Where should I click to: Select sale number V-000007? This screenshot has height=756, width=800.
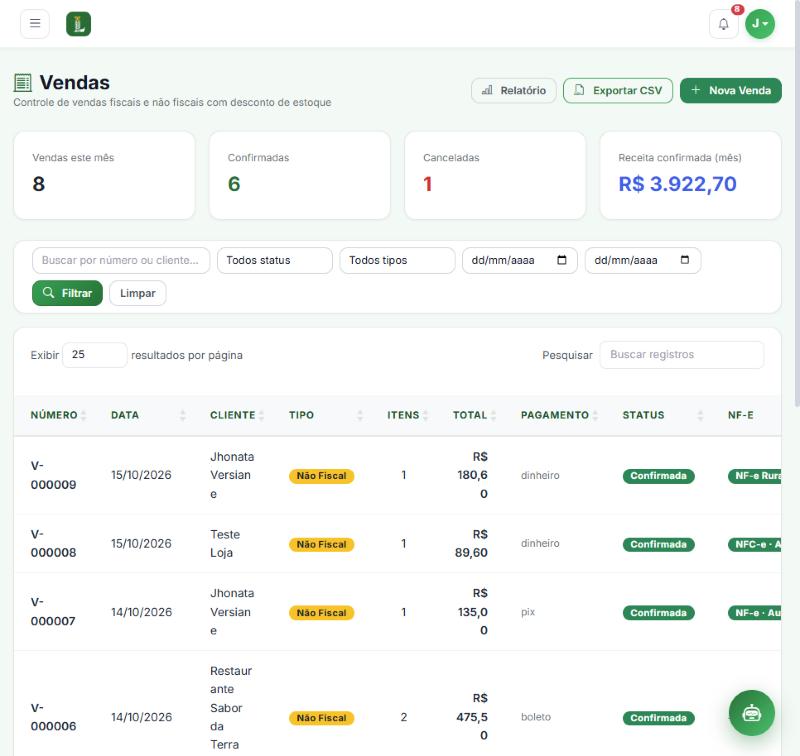point(53,612)
